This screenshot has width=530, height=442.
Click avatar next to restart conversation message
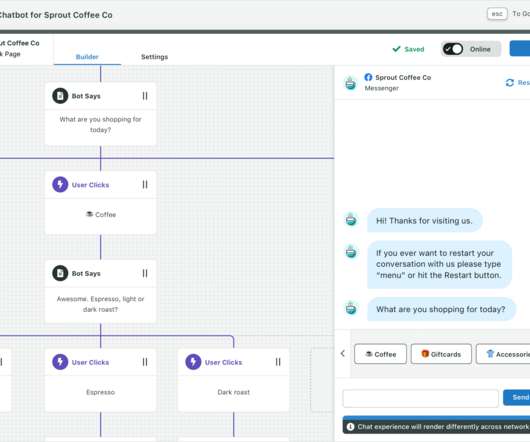tap(351, 251)
